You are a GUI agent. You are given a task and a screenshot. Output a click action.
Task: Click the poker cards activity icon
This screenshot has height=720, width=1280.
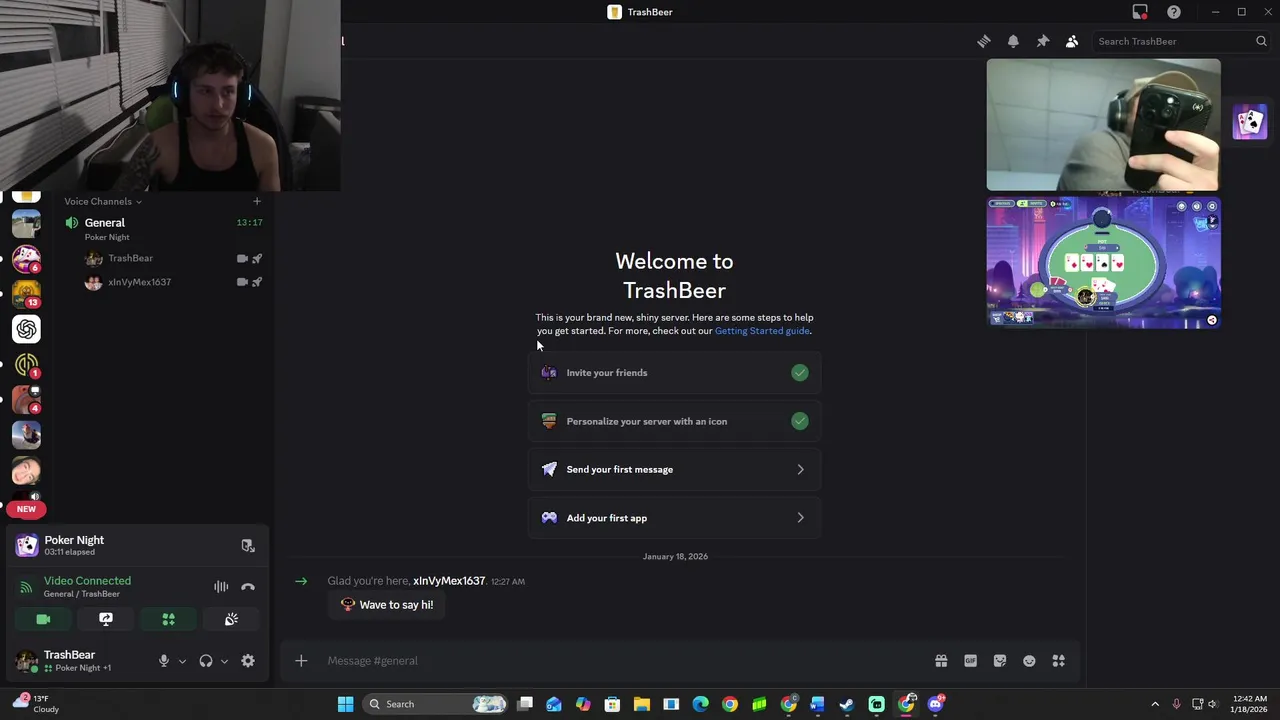(1250, 123)
